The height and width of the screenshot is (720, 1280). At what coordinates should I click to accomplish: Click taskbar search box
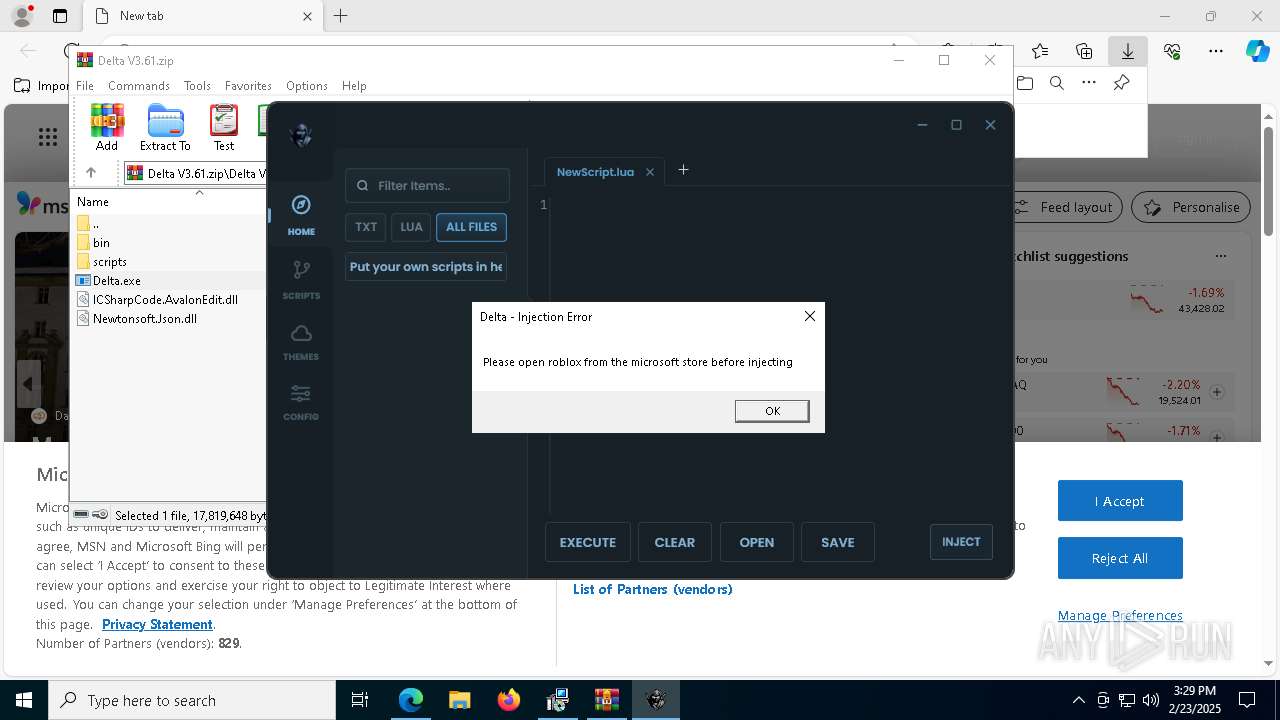(192, 700)
